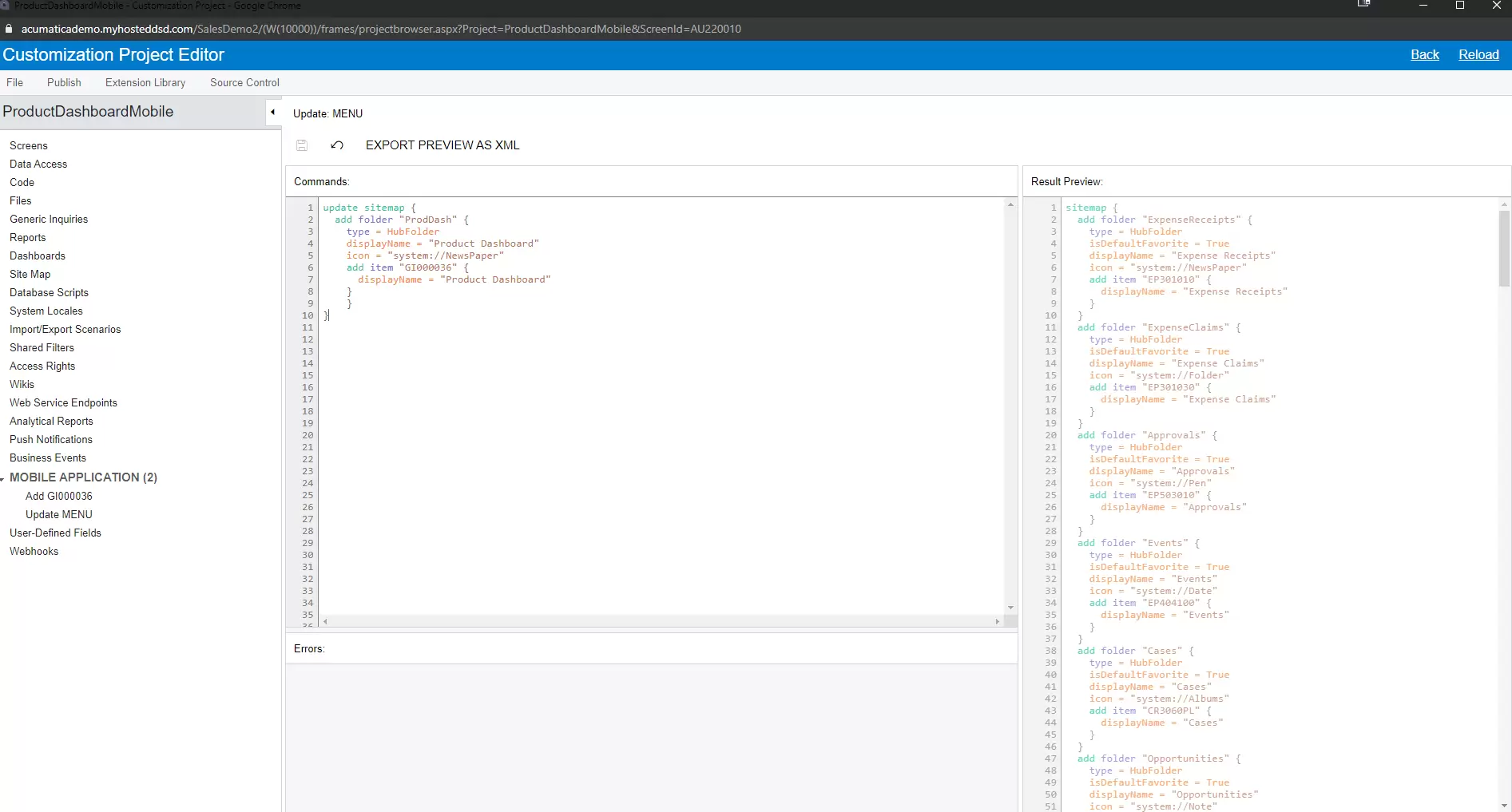Click the Back link

(x=1424, y=54)
